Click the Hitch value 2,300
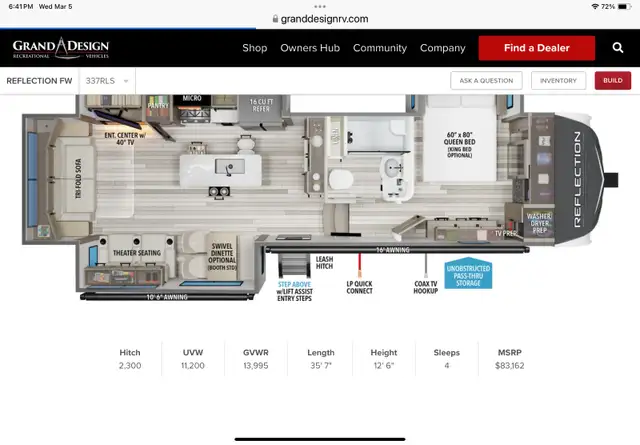The image size is (640, 445). point(130,365)
